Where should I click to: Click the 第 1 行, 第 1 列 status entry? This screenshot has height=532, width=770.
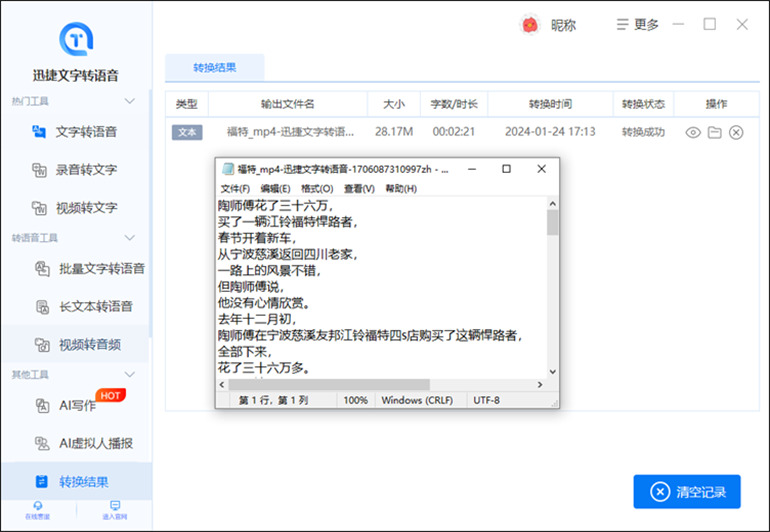(273, 400)
